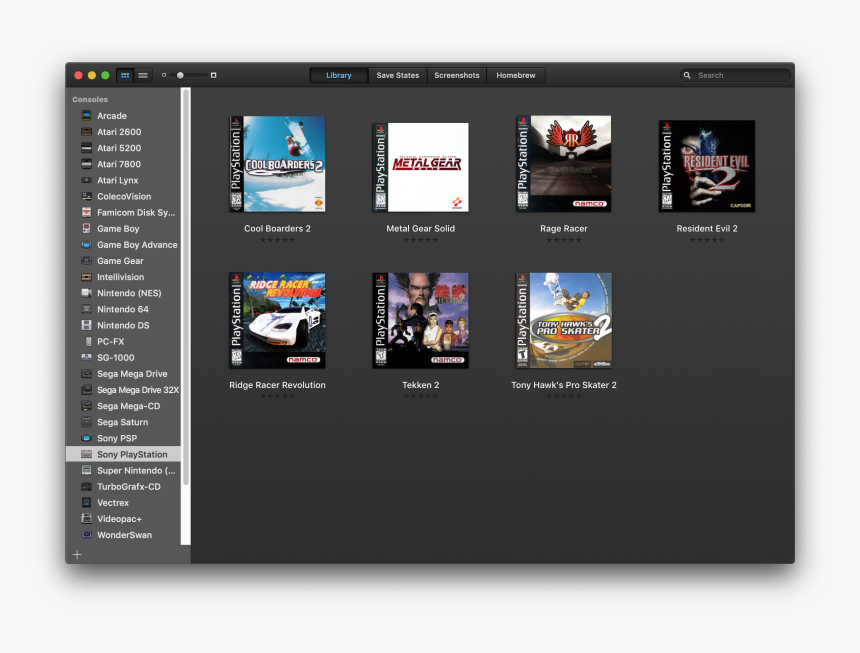The height and width of the screenshot is (653, 860).
Task: Click the Nintendo 64 console icon
Action: (x=86, y=309)
